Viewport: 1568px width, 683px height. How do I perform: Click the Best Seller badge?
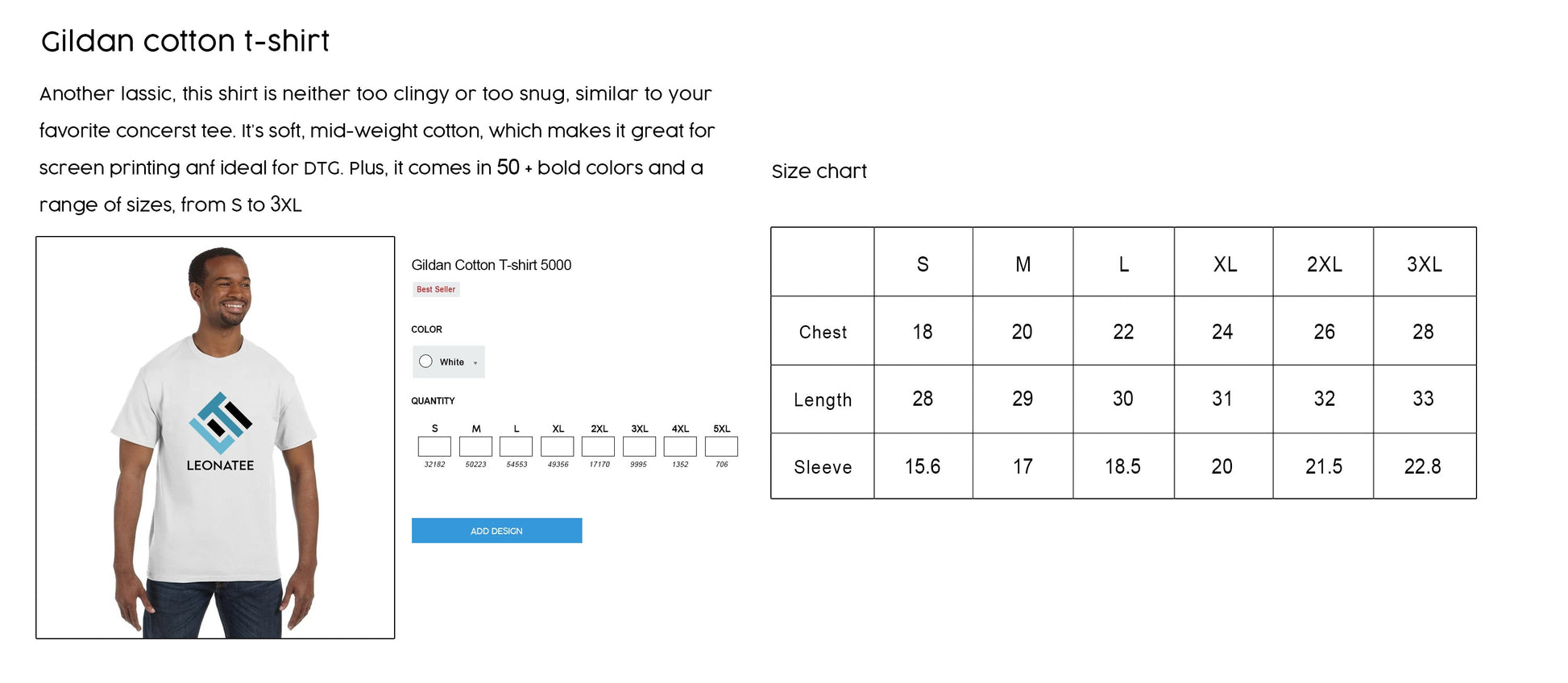[436, 289]
